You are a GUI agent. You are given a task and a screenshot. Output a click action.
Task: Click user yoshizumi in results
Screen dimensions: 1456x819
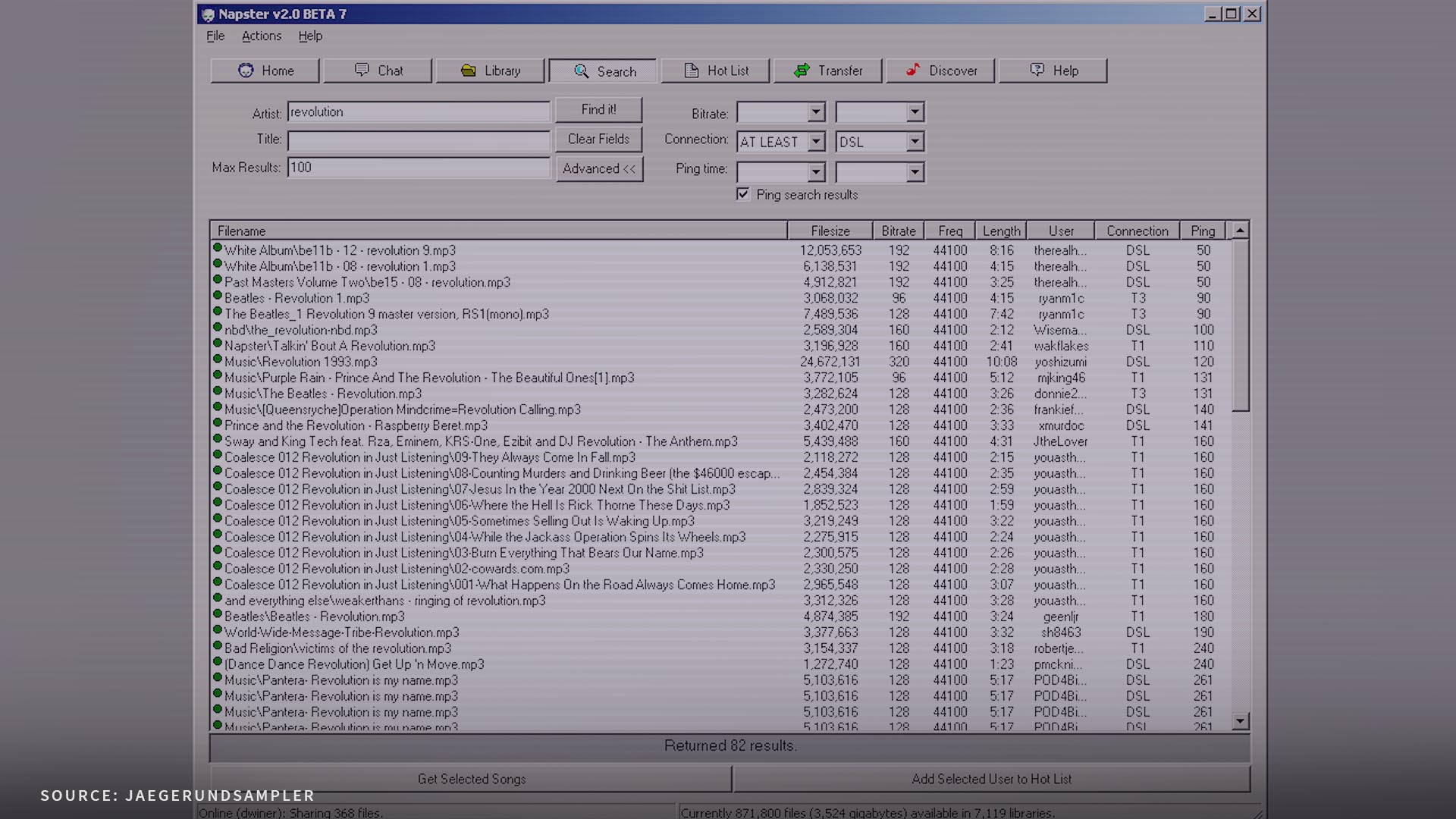pos(1061,362)
